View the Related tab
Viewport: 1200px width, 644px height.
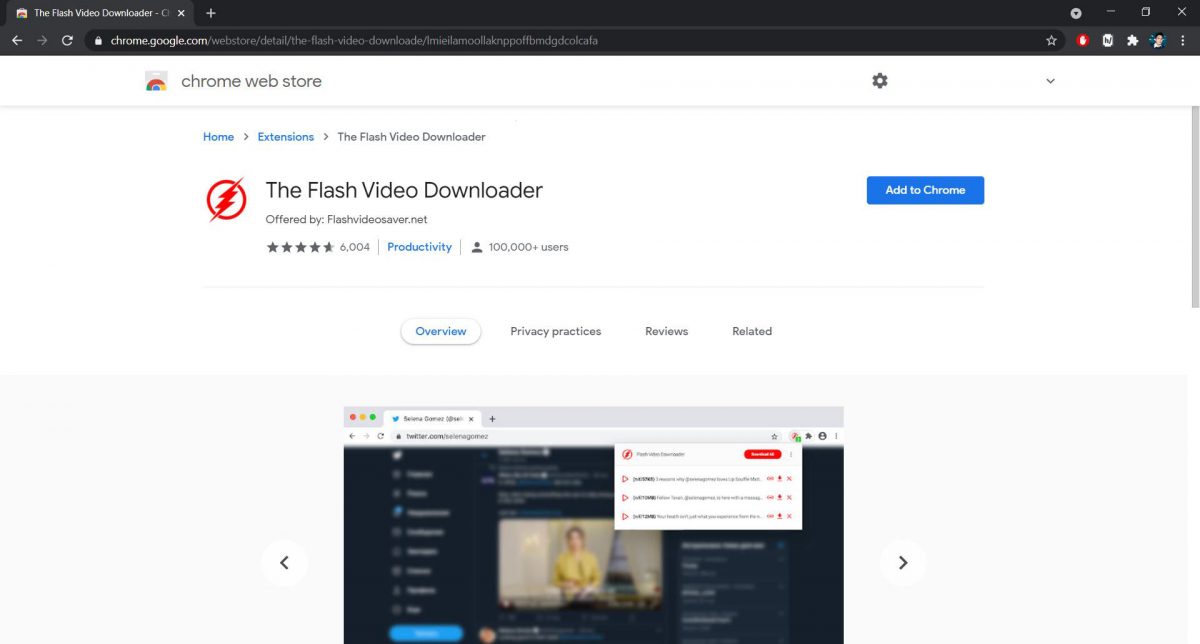[751, 330]
